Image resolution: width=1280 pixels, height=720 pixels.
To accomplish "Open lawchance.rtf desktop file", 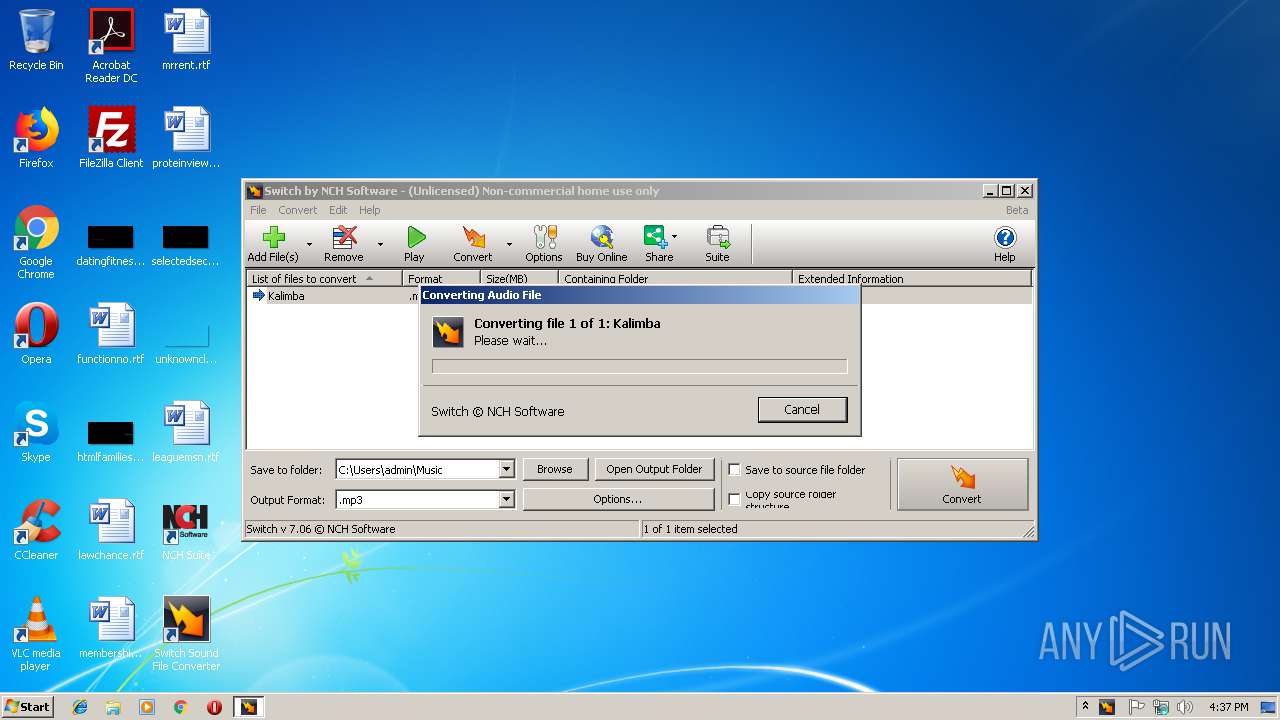I will point(111,530).
